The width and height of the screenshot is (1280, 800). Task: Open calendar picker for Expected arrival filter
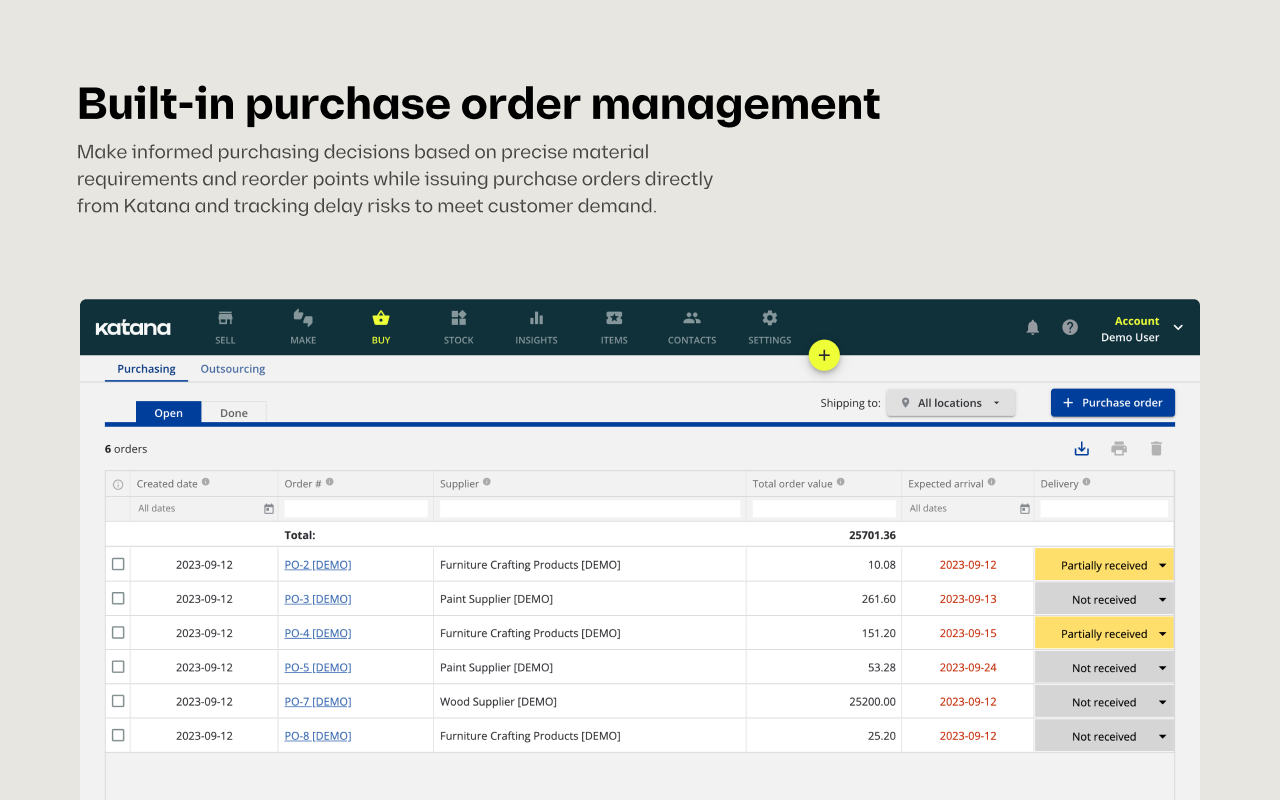[x=1024, y=509]
